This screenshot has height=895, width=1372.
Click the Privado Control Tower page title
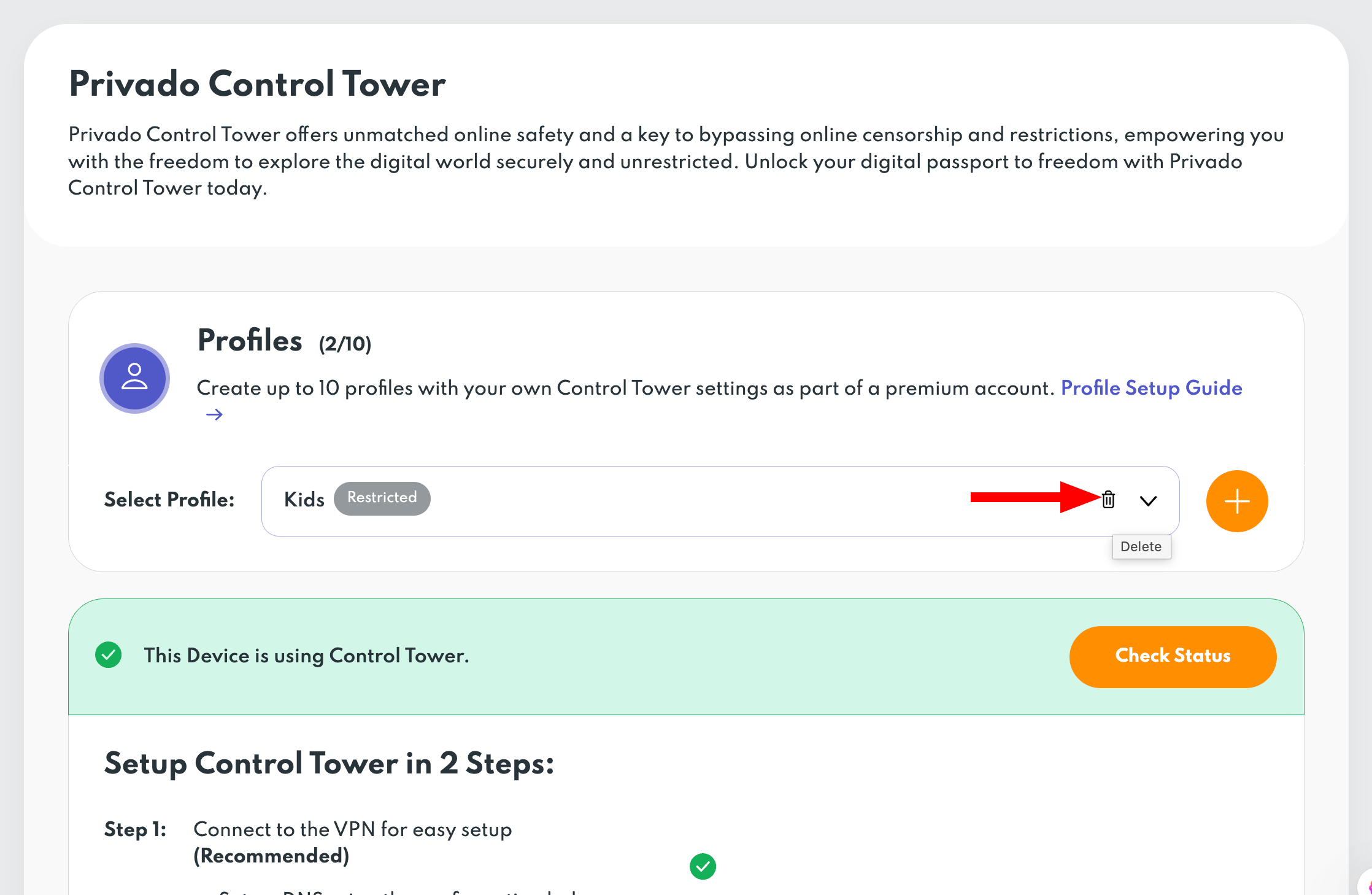pyautogui.click(x=257, y=83)
